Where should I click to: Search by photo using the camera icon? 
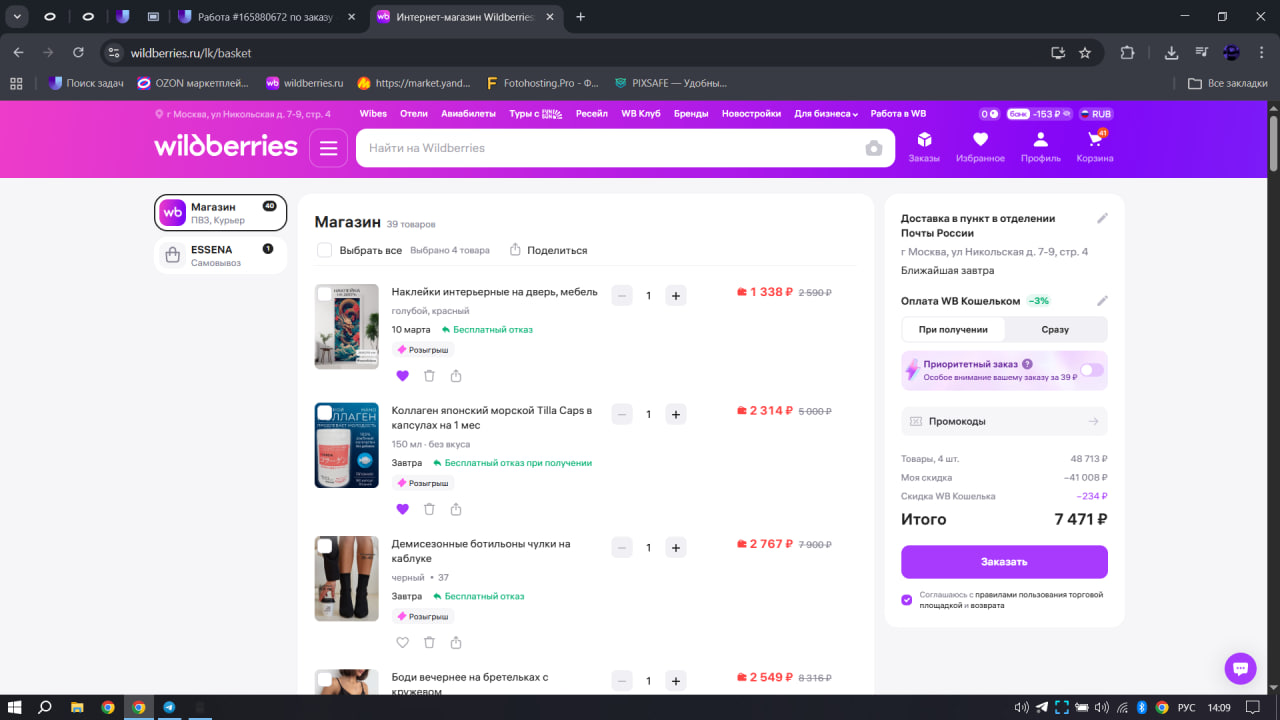click(x=874, y=149)
